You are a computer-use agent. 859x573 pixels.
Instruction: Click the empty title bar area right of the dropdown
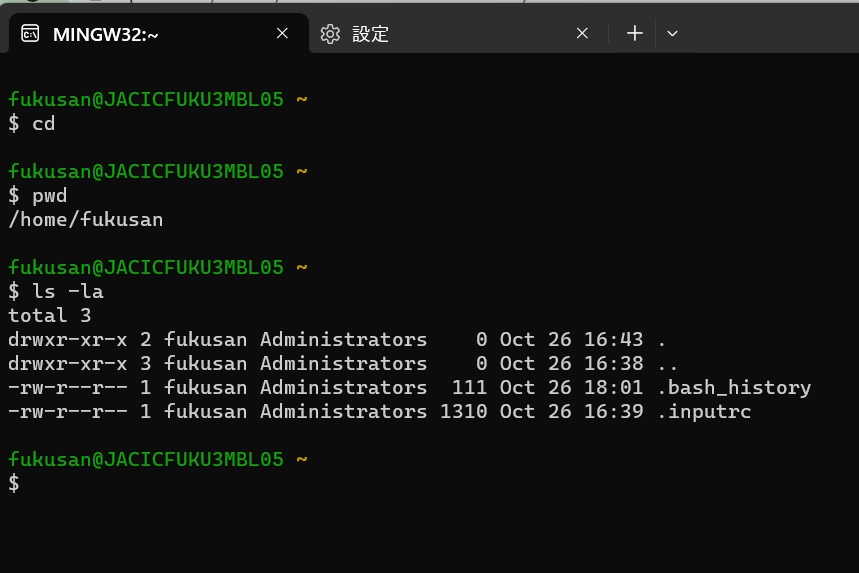770,34
